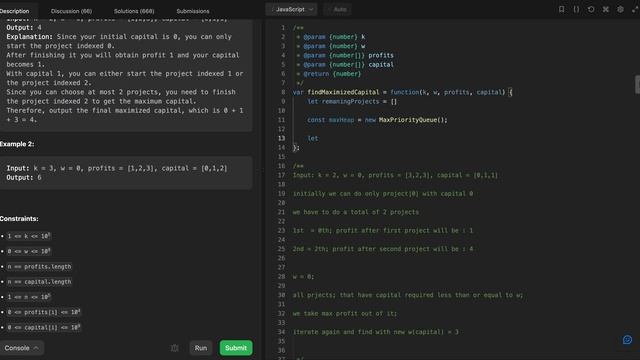Viewport: 640px width, 360px height.
Task: Open the Submissions tab
Action: [193, 11]
